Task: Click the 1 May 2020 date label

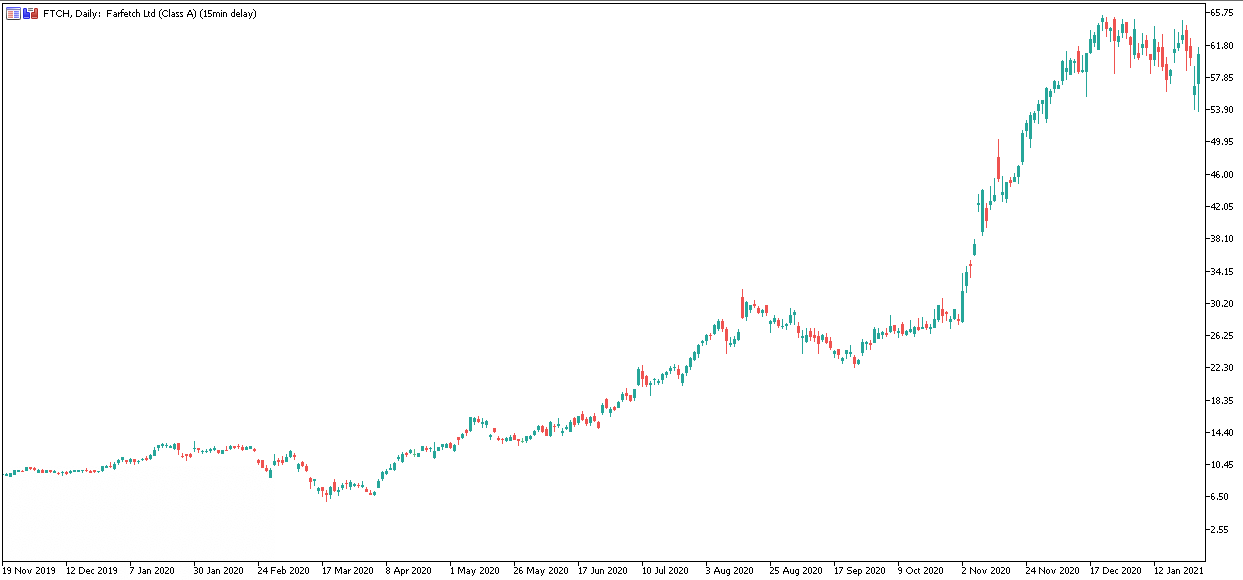Action: tap(475, 570)
